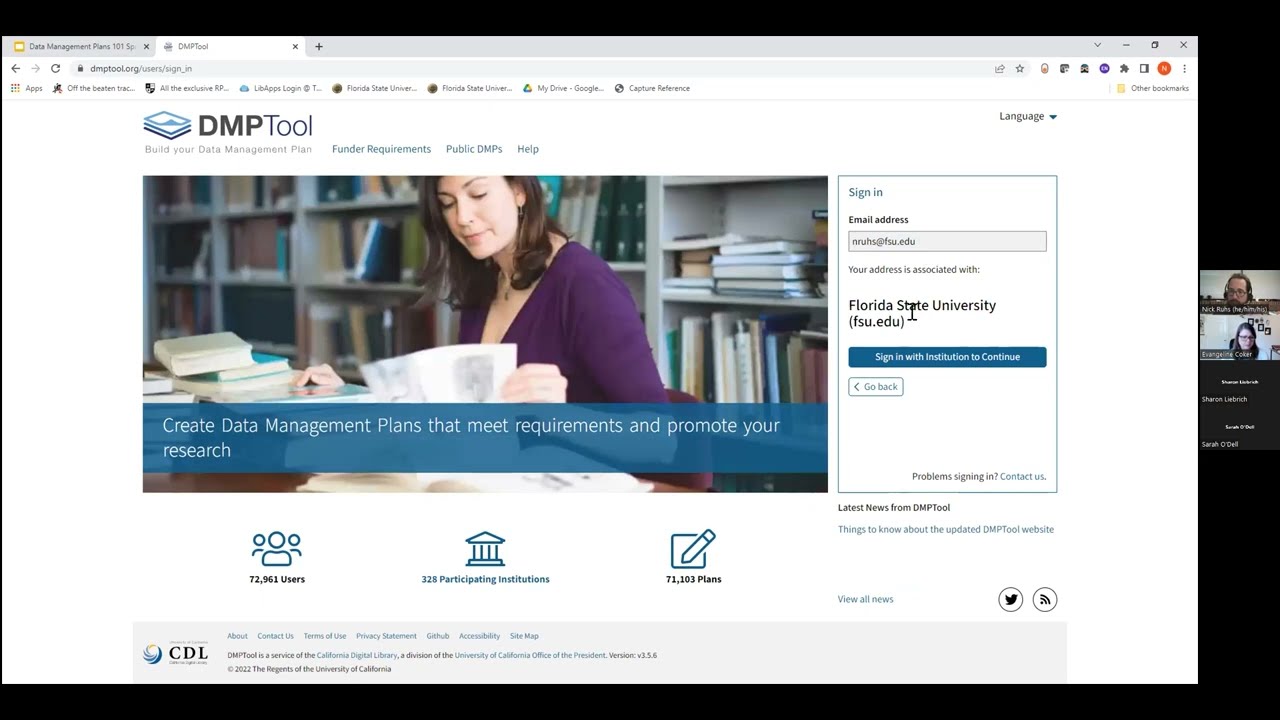Click the Plans pencil edit icon
Viewport: 1280px width, 720px height.
(x=693, y=549)
